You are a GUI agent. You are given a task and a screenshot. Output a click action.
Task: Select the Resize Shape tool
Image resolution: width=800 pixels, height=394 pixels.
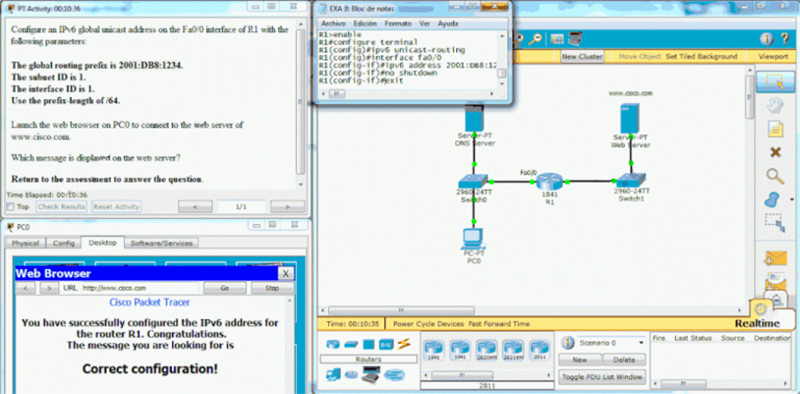775,223
